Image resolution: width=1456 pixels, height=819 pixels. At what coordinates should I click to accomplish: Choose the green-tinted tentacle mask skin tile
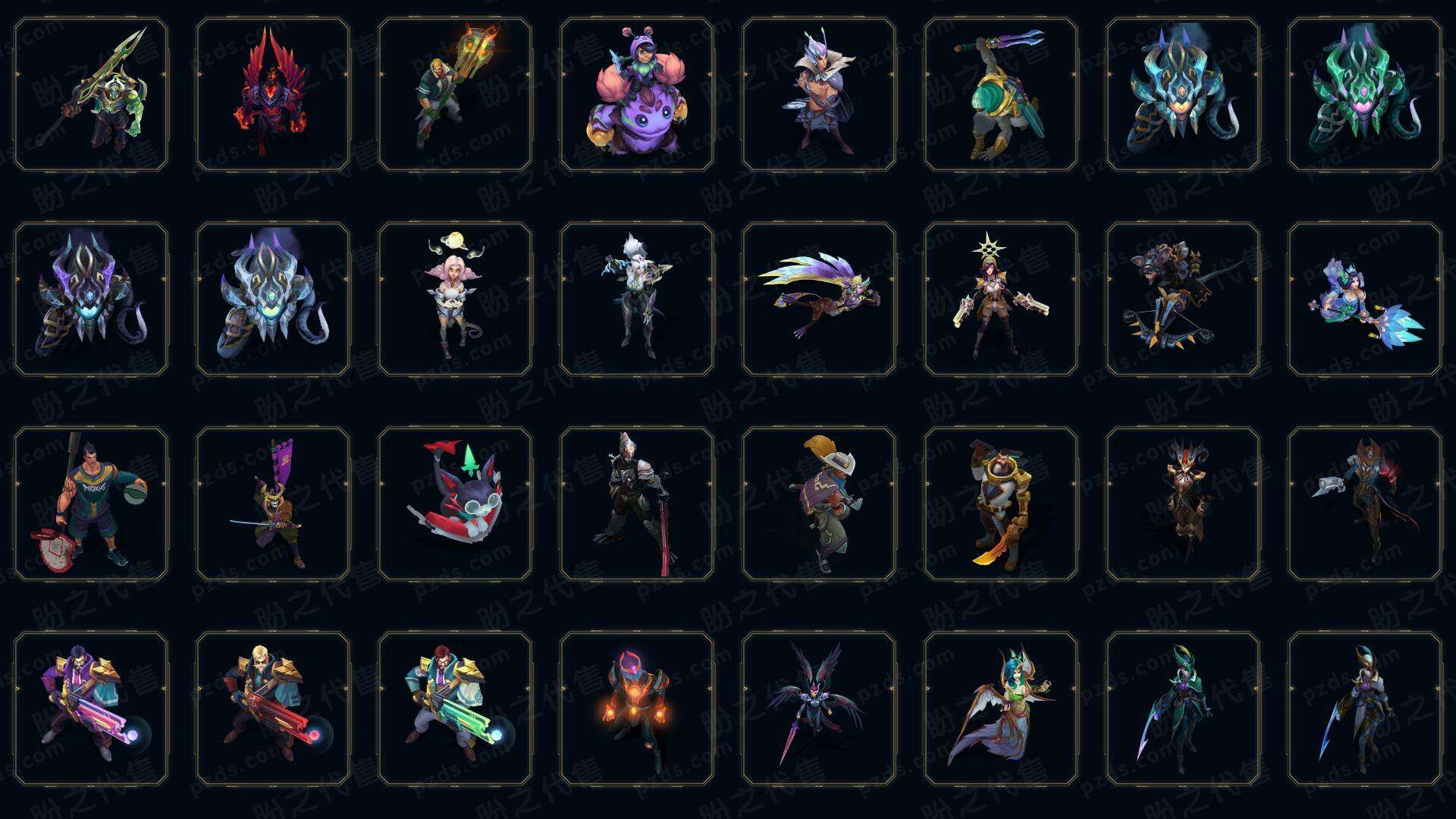1365,95
